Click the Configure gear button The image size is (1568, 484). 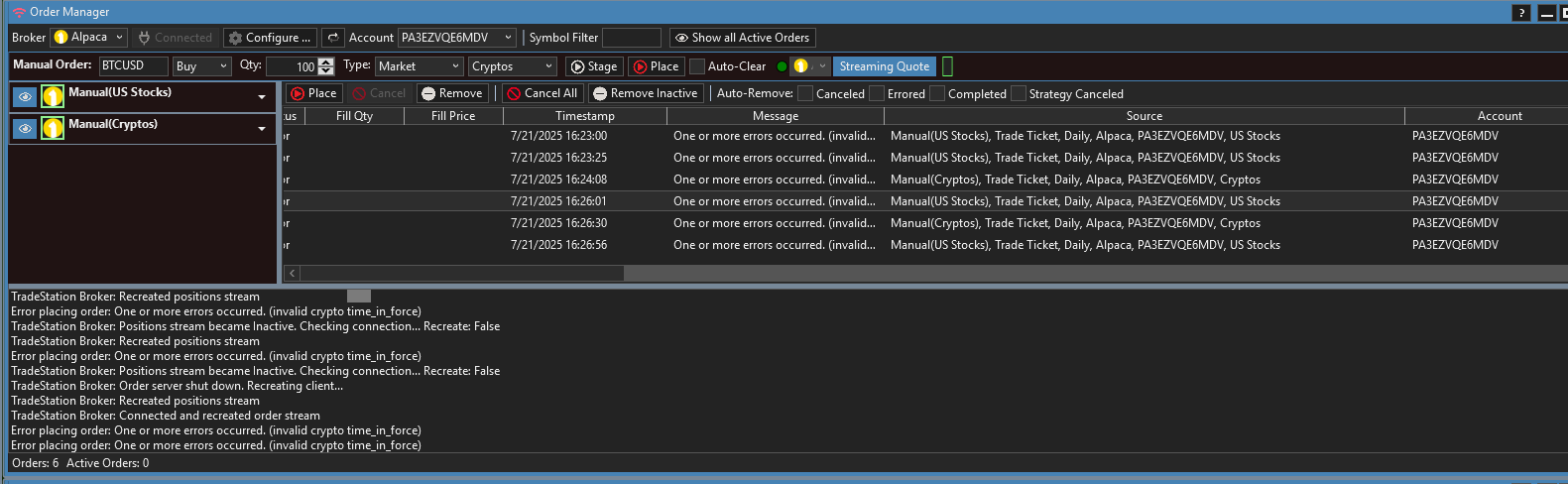click(269, 38)
